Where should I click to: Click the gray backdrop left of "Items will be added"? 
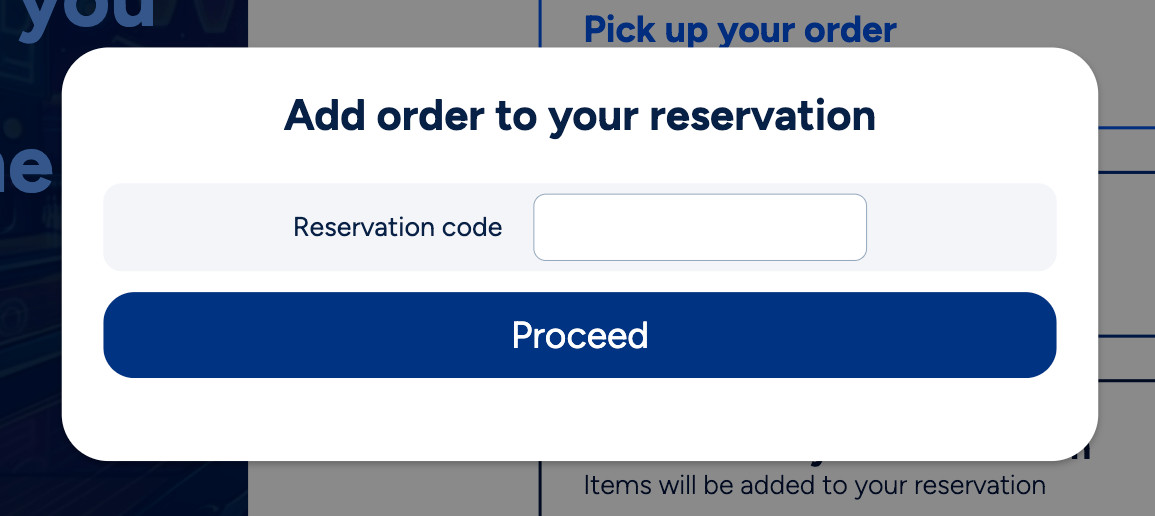tap(400, 490)
